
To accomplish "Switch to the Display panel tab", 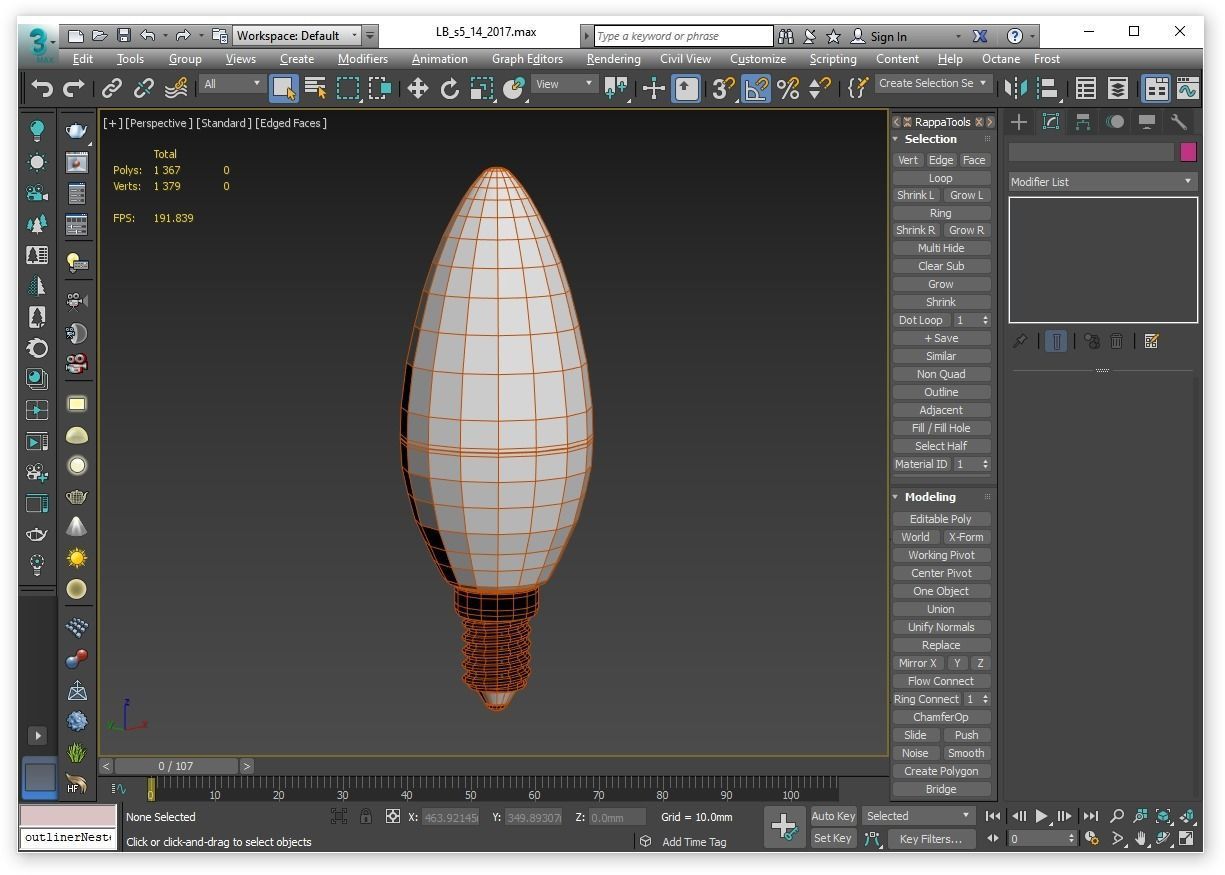I will 1147,122.
